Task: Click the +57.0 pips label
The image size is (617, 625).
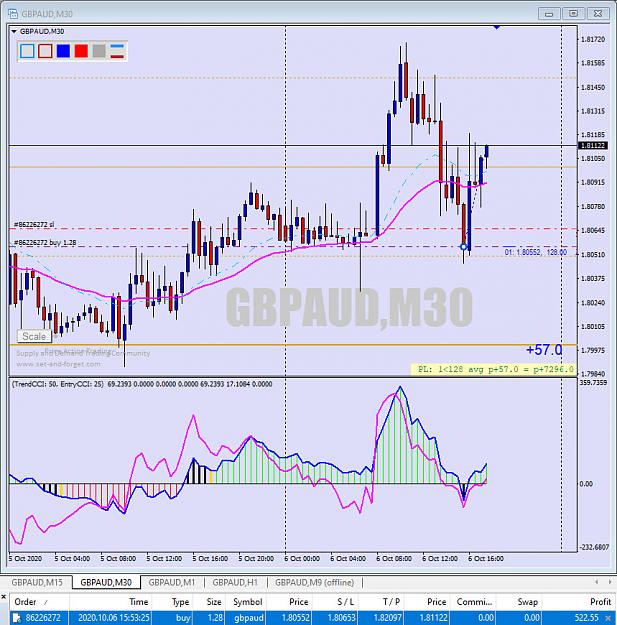Action: (544, 350)
